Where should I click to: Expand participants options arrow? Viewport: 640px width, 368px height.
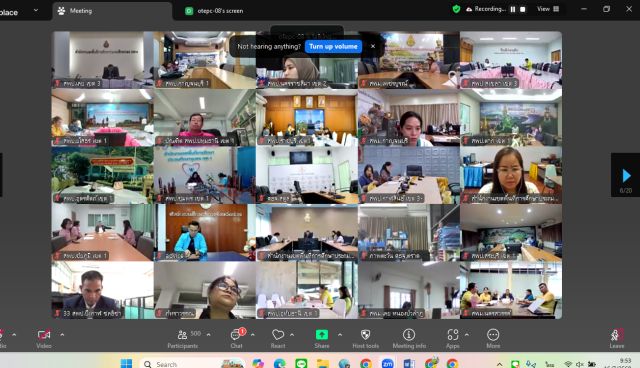[209, 335]
